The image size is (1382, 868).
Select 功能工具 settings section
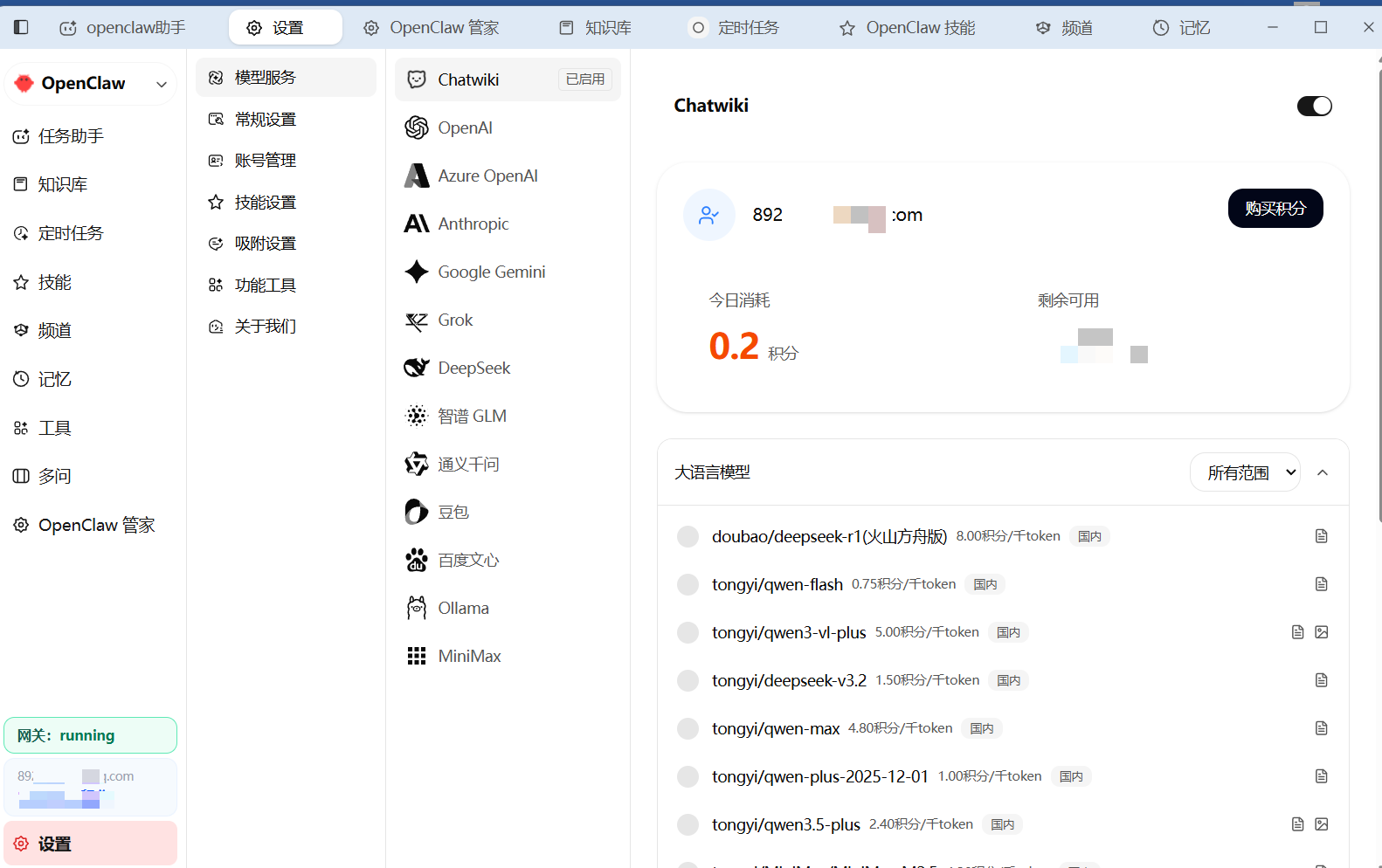point(286,286)
